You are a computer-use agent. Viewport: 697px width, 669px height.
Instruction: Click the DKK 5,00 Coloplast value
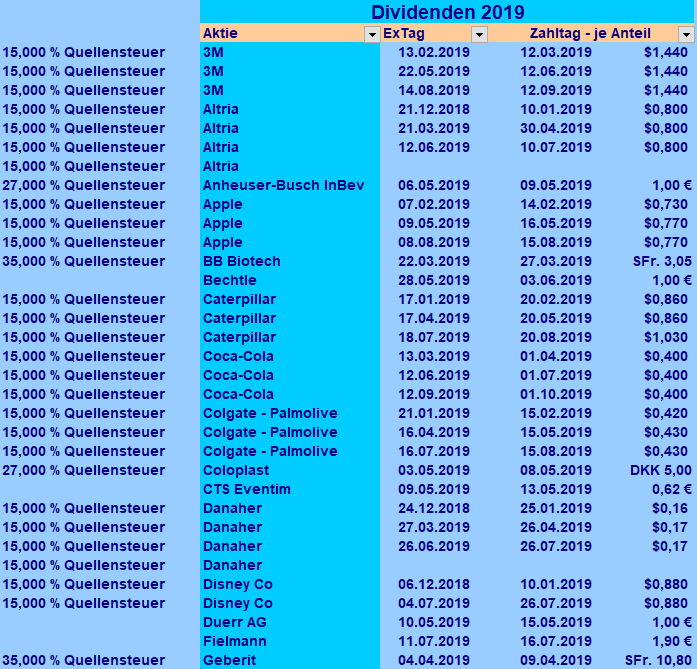tap(661, 470)
